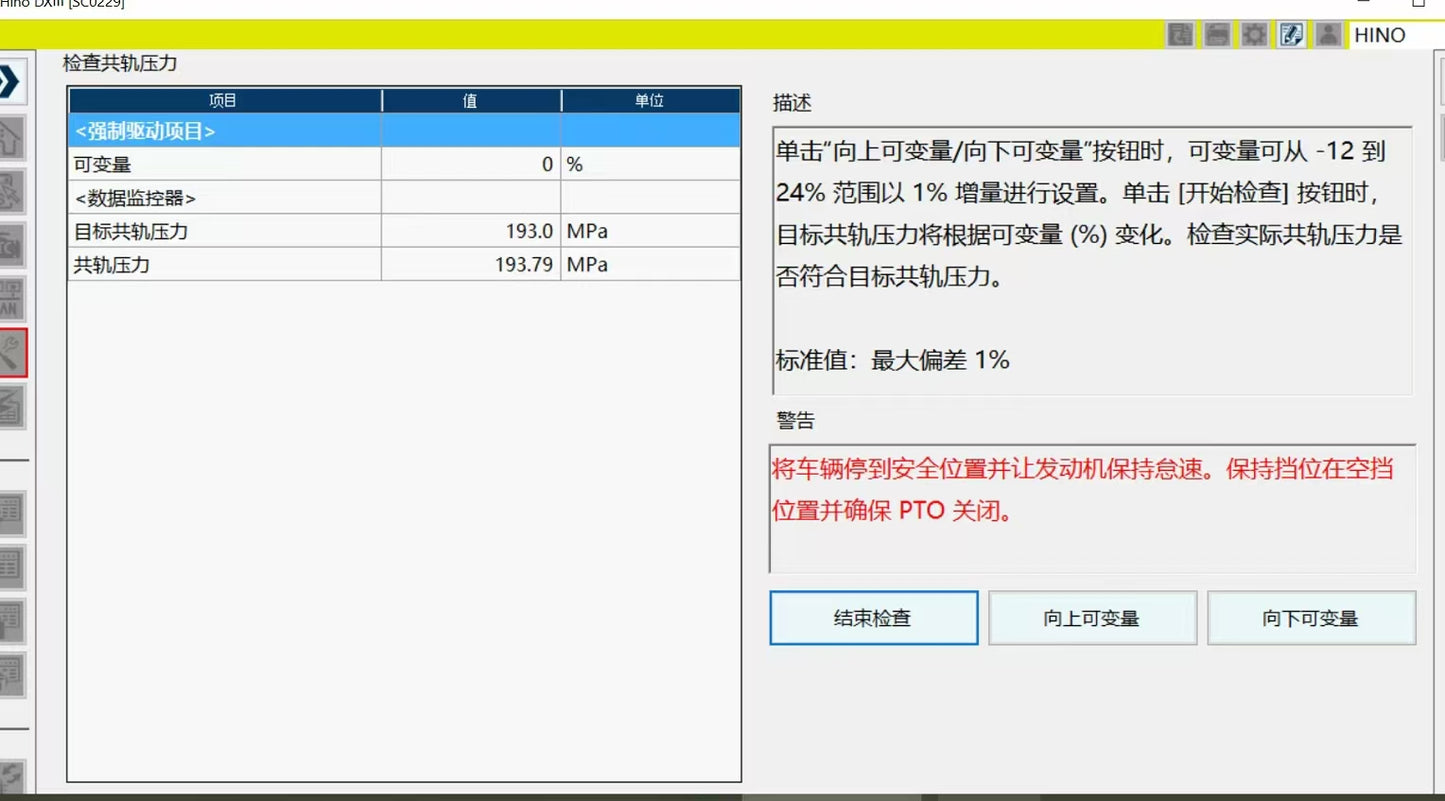Select the 共轨压力 row in the table
The image size is (1445, 801).
coord(224,264)
